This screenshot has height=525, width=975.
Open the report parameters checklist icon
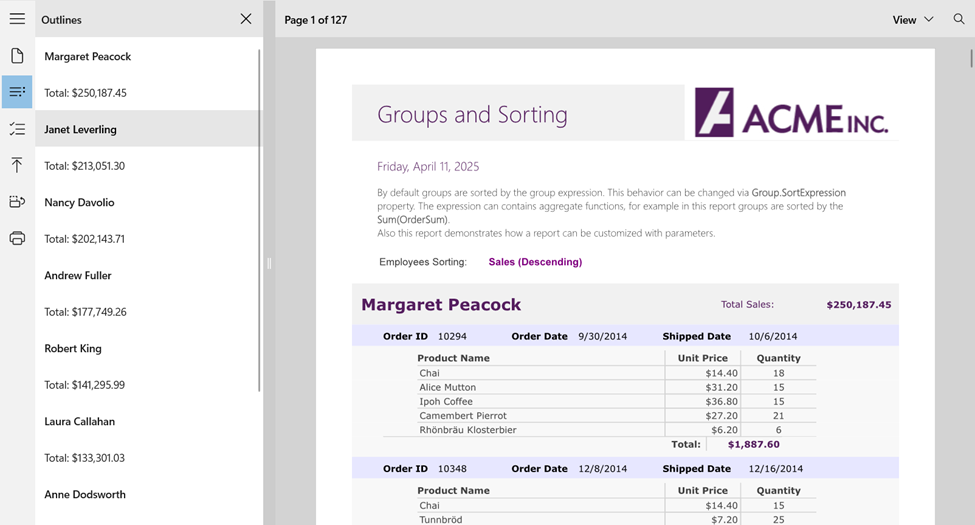click(x=17, y=129)
